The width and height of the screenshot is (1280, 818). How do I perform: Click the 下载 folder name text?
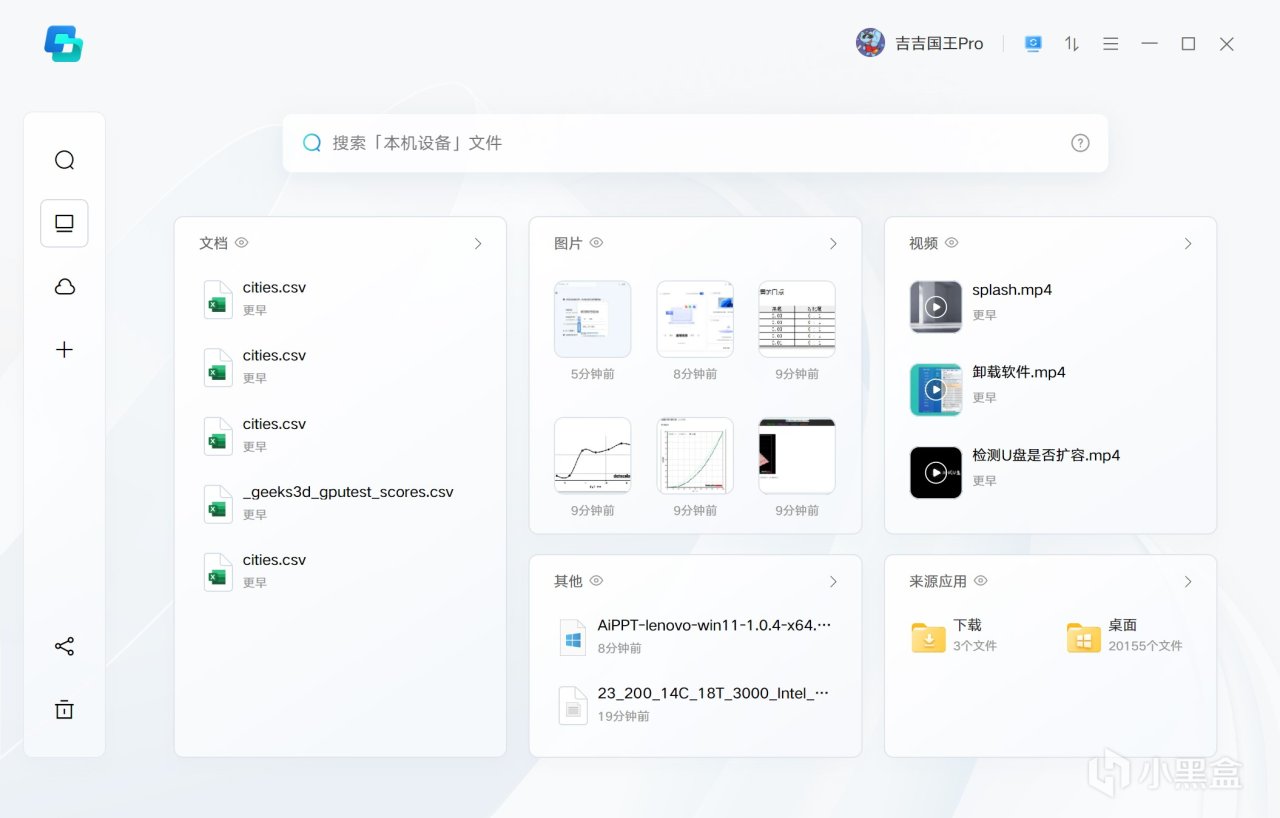pyautogui.click(x=967, y=625)
